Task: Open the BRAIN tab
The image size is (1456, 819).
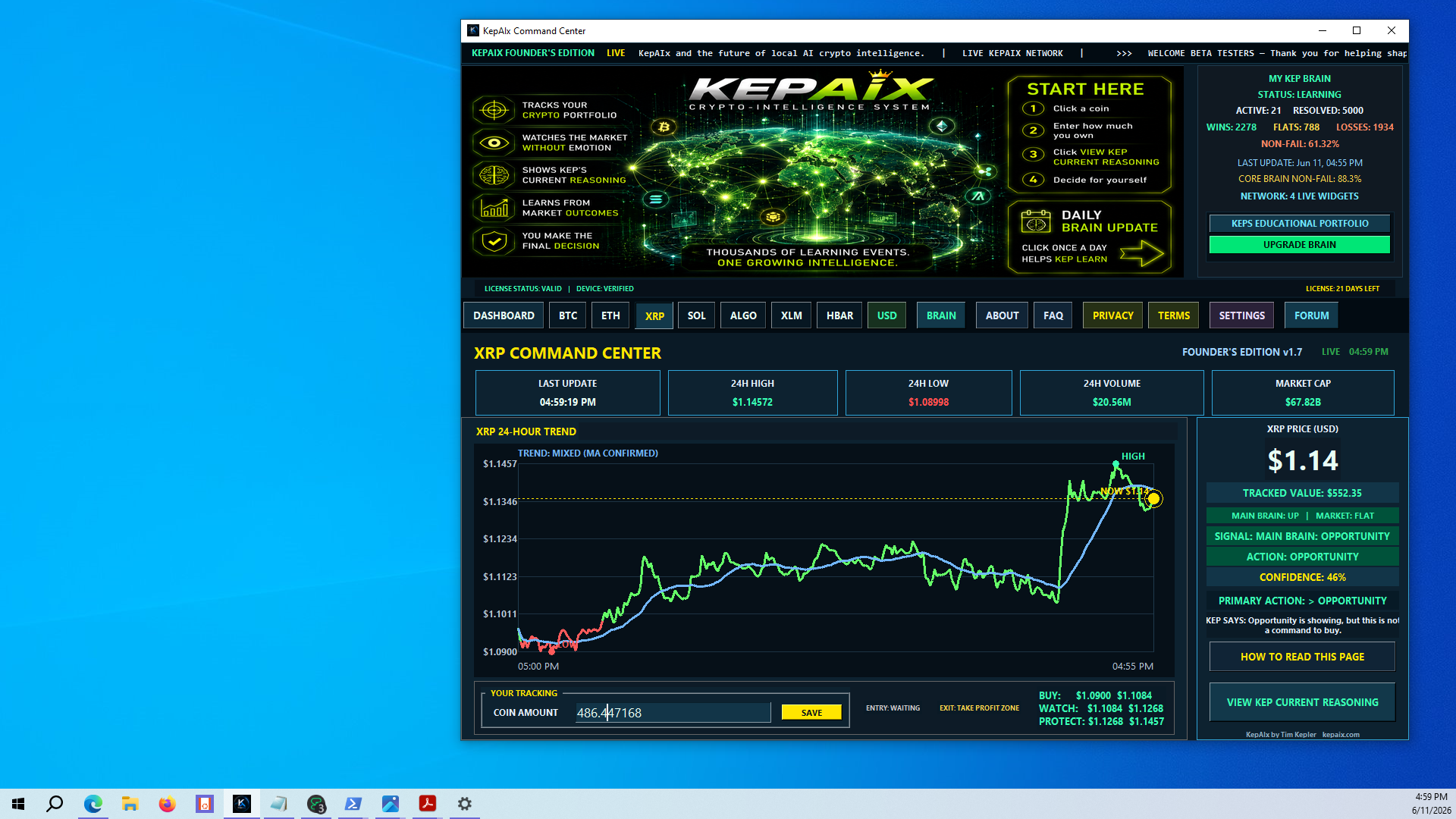Action: [x=941, y=315]
